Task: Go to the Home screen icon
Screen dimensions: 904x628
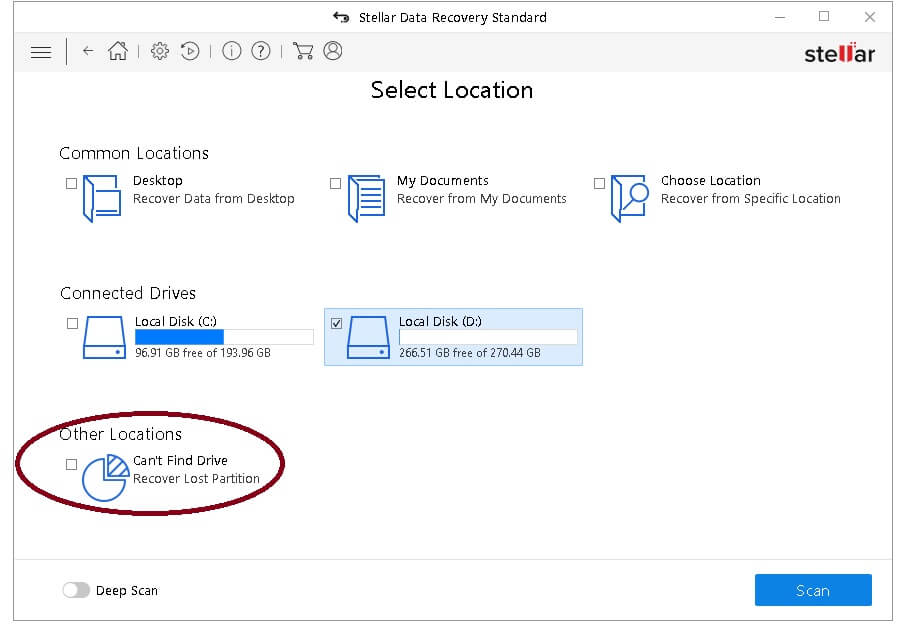Action: click(118, 51)
